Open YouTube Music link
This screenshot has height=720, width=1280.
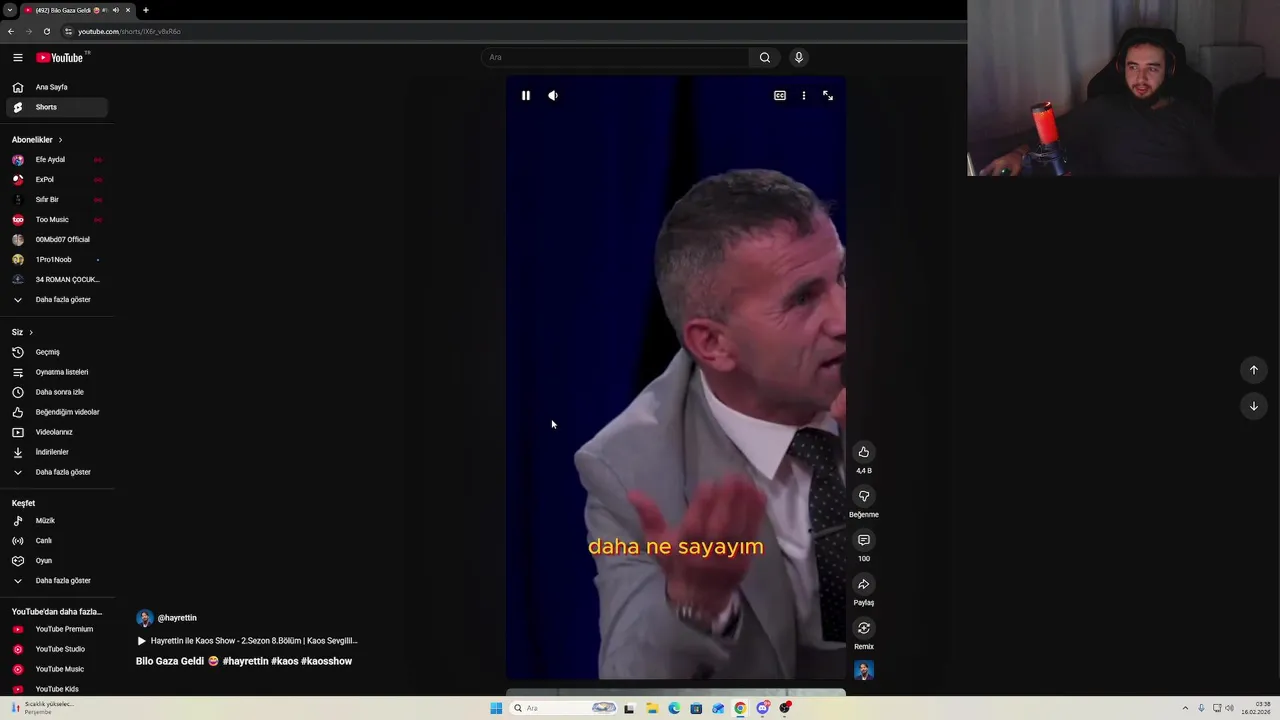tap(56, 669)
